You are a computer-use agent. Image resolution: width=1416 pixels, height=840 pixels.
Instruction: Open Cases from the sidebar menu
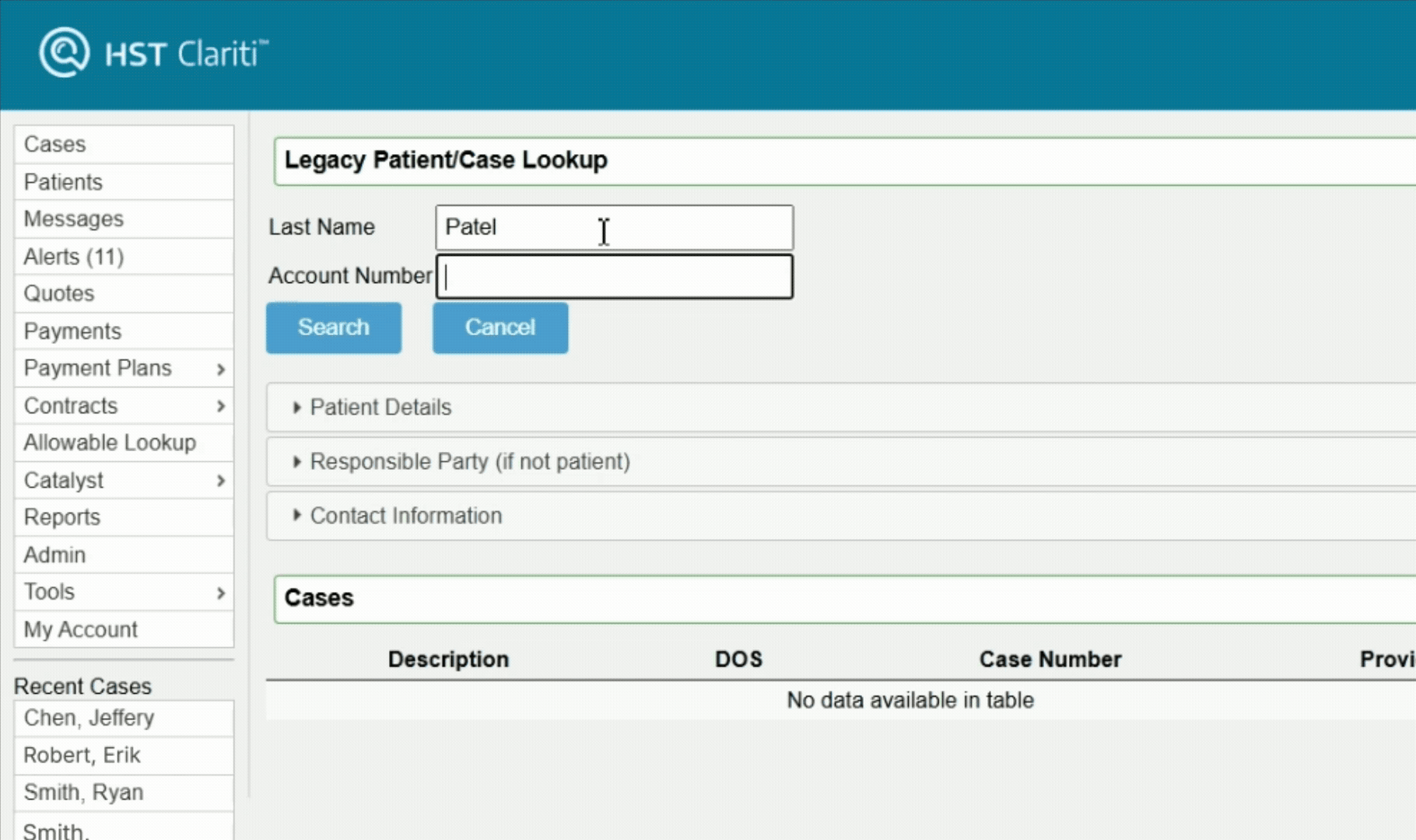(x=55, y=145)
